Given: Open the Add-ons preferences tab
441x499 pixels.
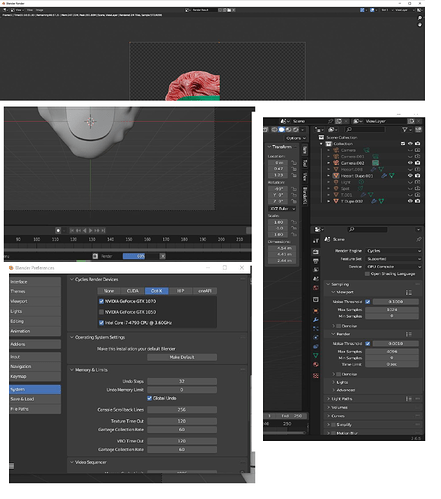Looking at the screenshot, I should point(35,344).
